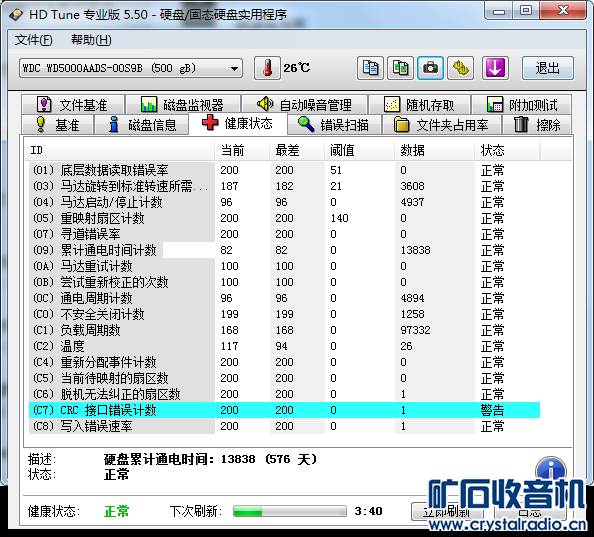
Task: Switch to the 磁盘信息 tab
Action: pos(142,125)
